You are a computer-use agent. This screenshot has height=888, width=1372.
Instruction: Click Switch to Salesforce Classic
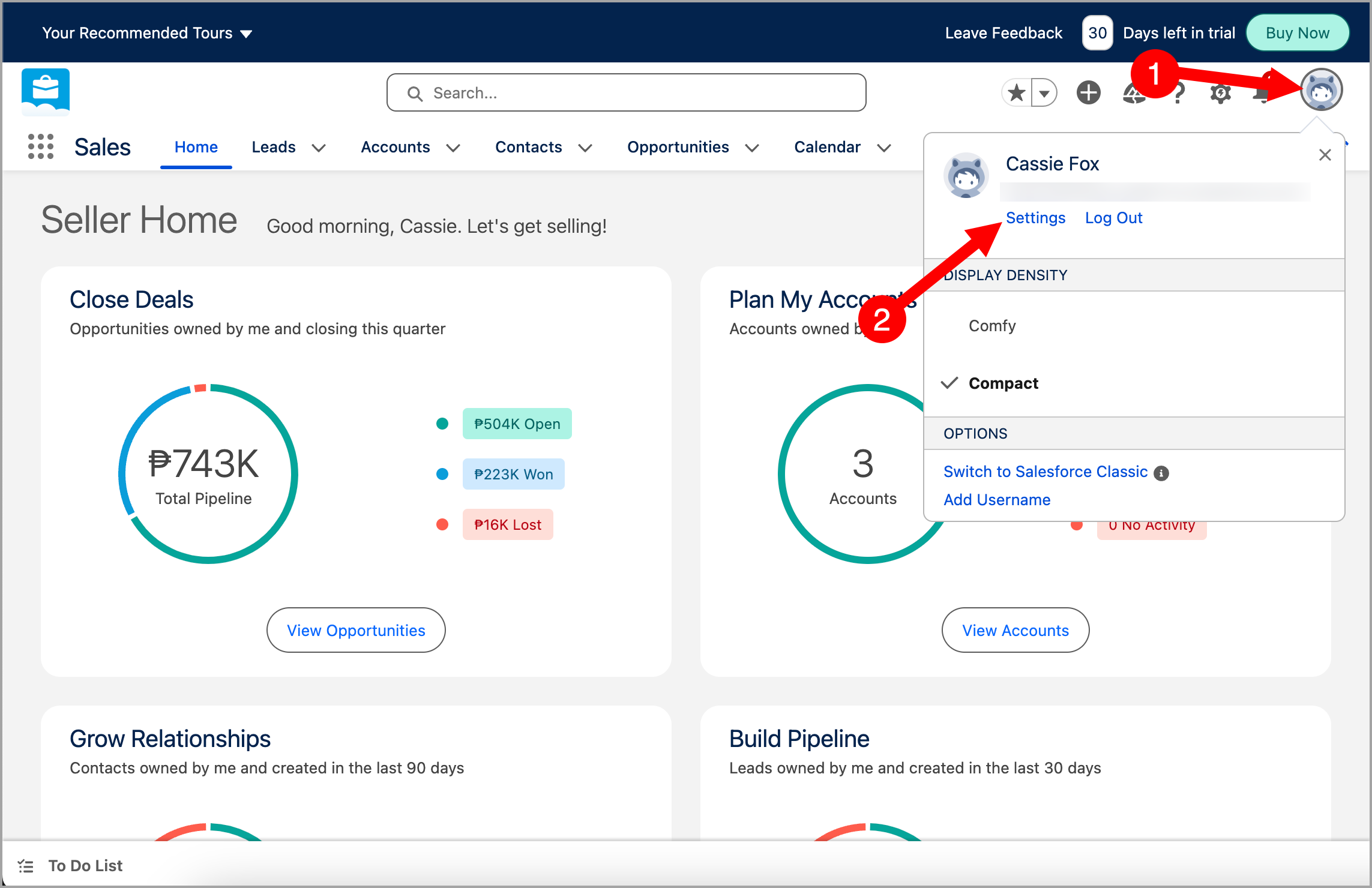pyautogui.click(x=1046, y=472)
